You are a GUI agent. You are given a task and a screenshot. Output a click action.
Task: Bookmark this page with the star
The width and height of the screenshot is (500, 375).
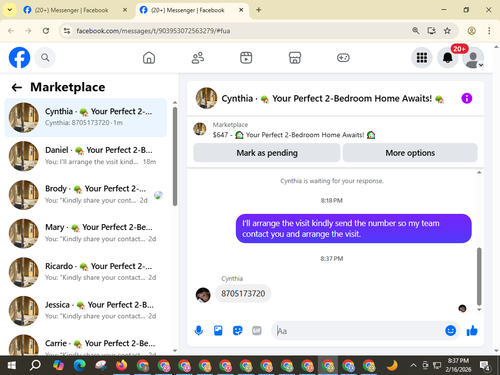click(447, 31)
